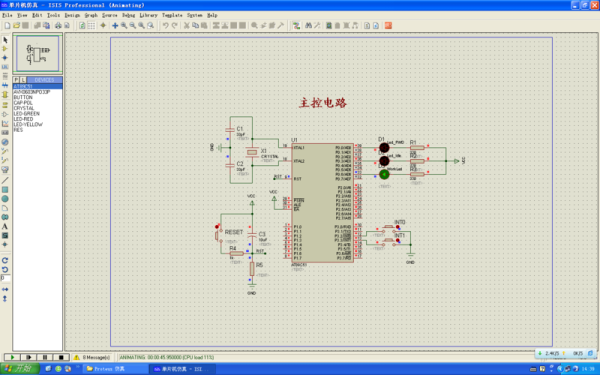600x375 pixels.
Task: Select LED-GREEN in the devices list
Action: (x=26, y=114)
